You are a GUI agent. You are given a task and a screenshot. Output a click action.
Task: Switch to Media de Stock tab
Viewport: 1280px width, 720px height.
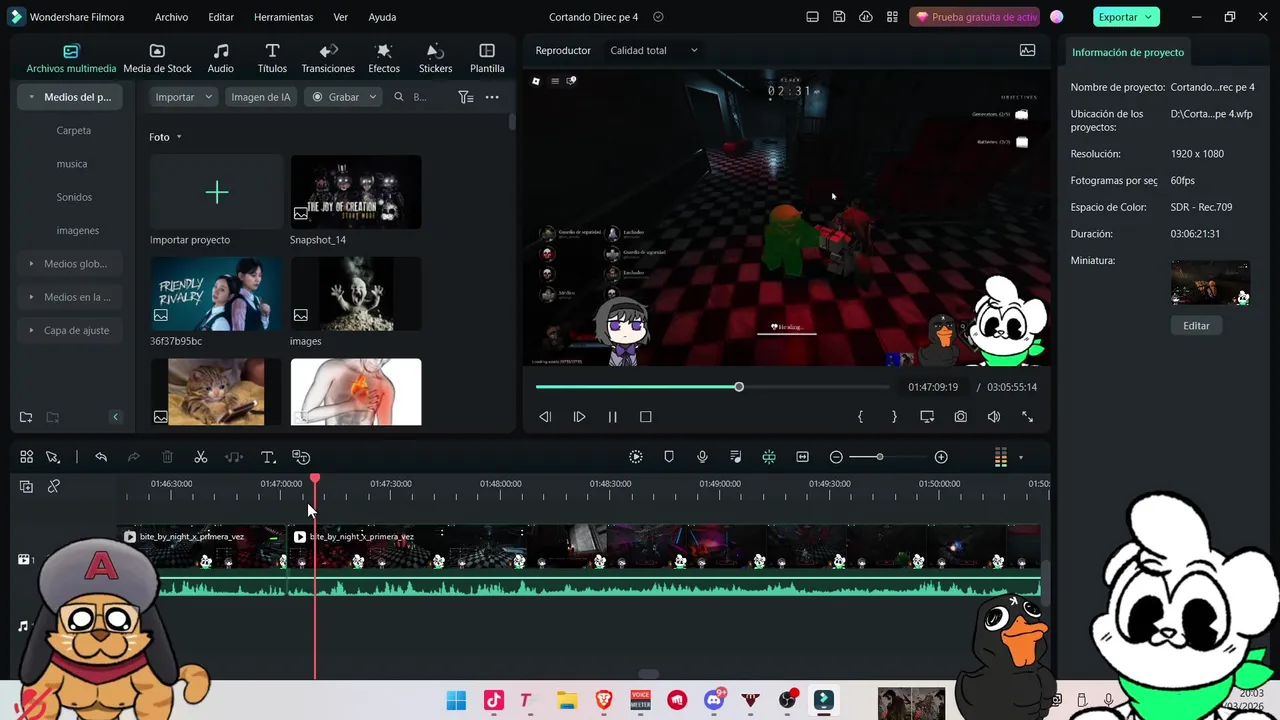coord(157,59)
